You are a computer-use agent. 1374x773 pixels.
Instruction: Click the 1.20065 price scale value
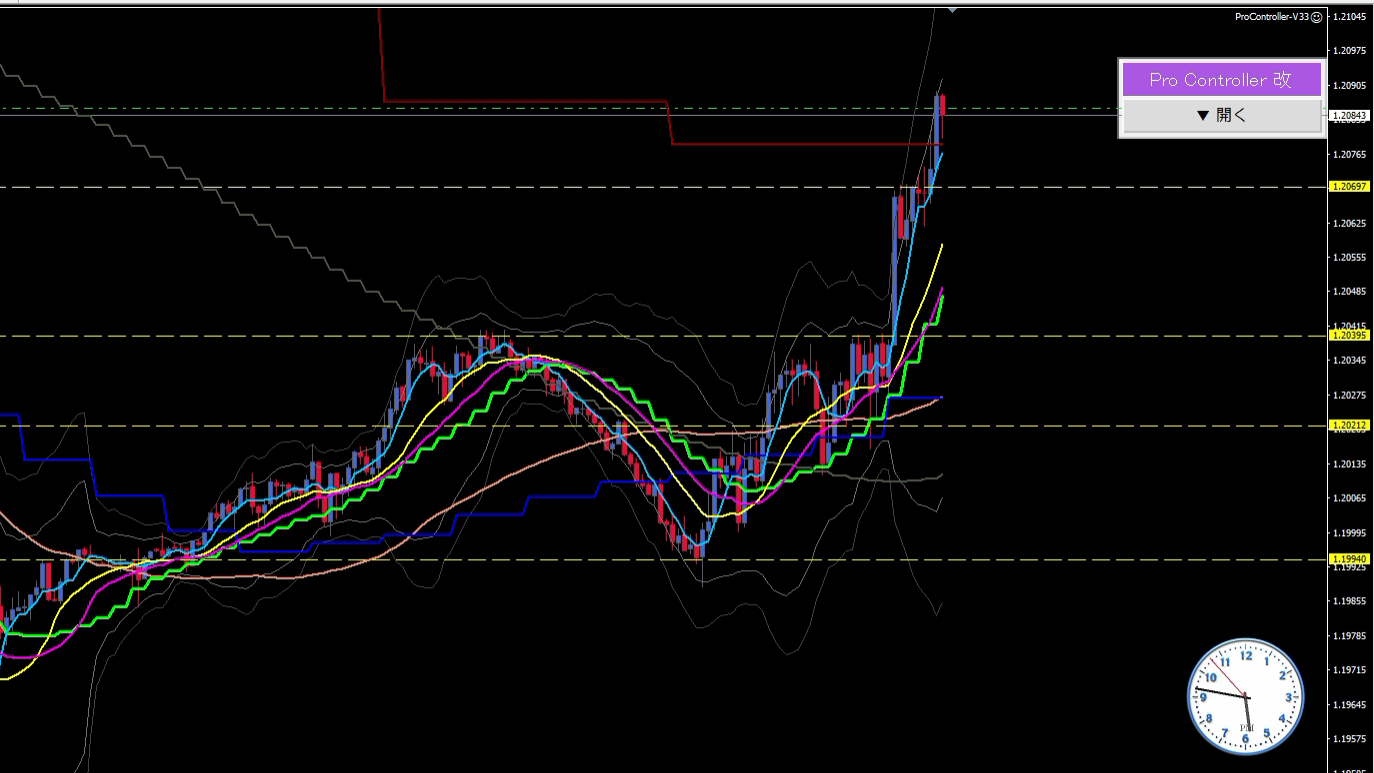click(1351, 498)
